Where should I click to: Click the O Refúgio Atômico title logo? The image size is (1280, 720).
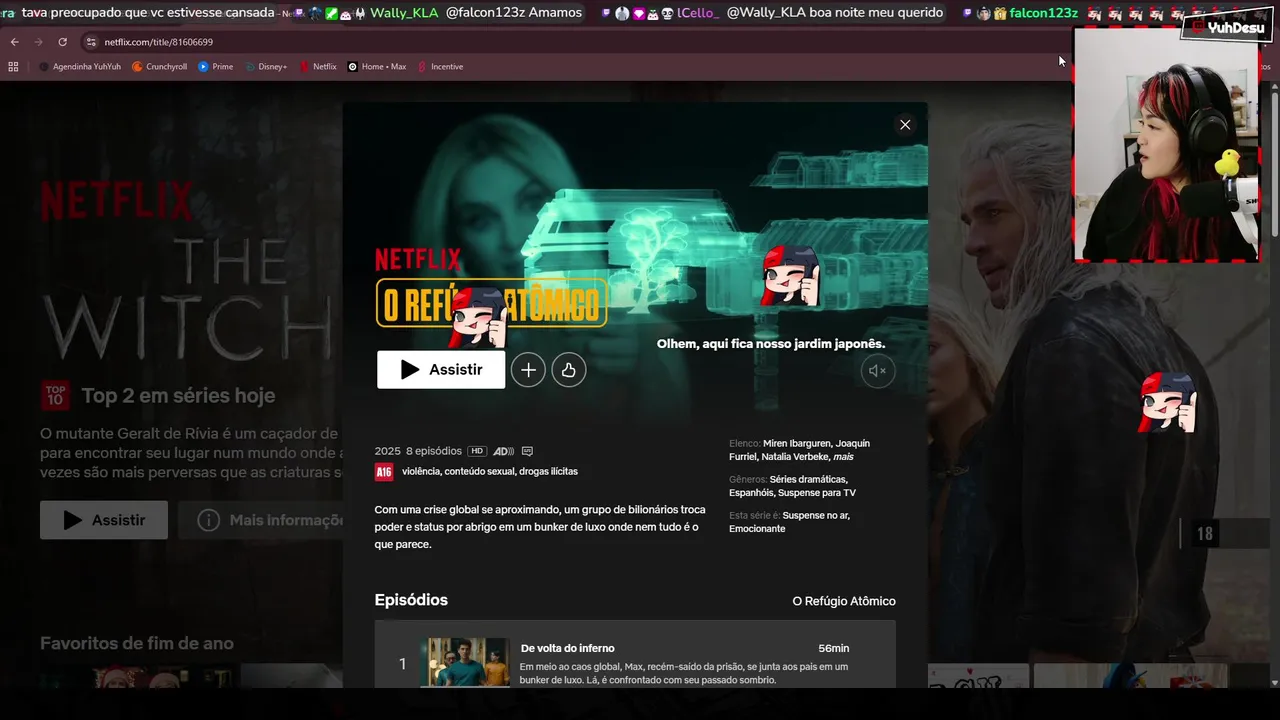pos(491,303)
